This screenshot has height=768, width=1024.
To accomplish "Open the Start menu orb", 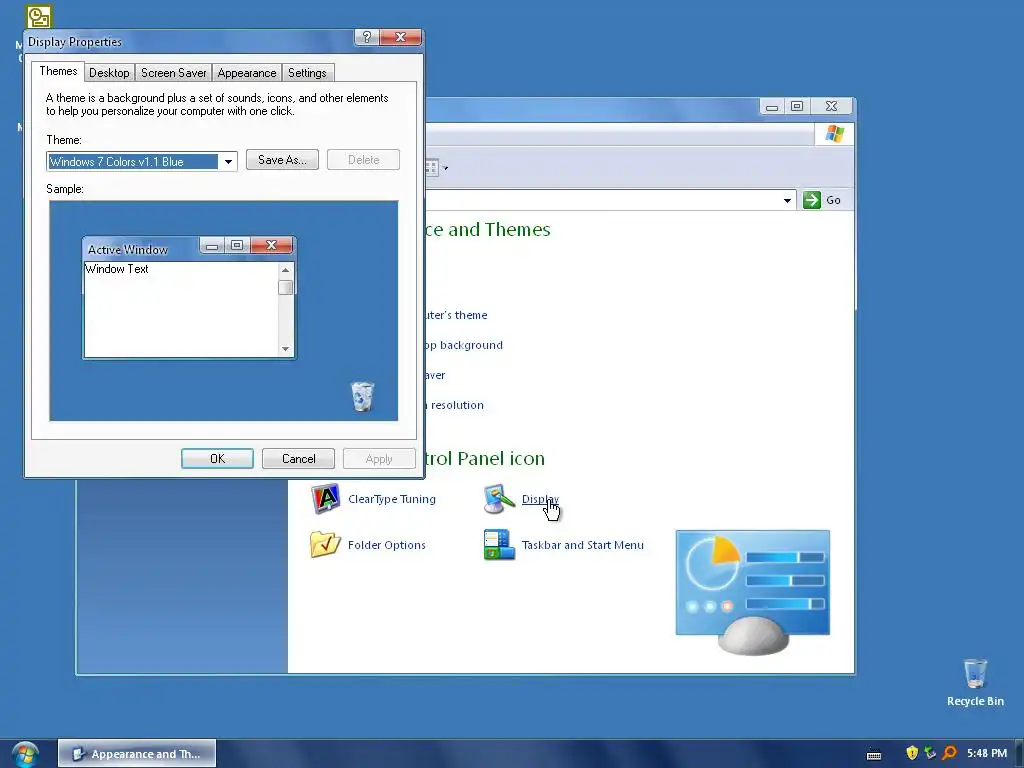I will point(24,754).
